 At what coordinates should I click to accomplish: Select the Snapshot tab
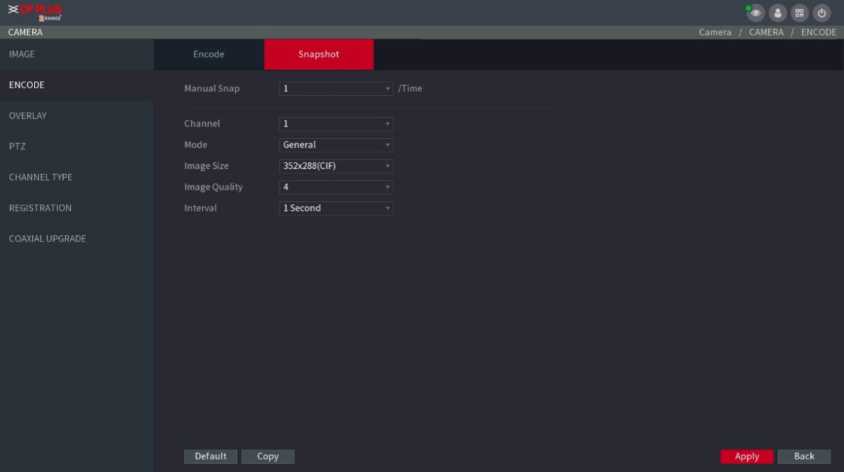[318, 54]
